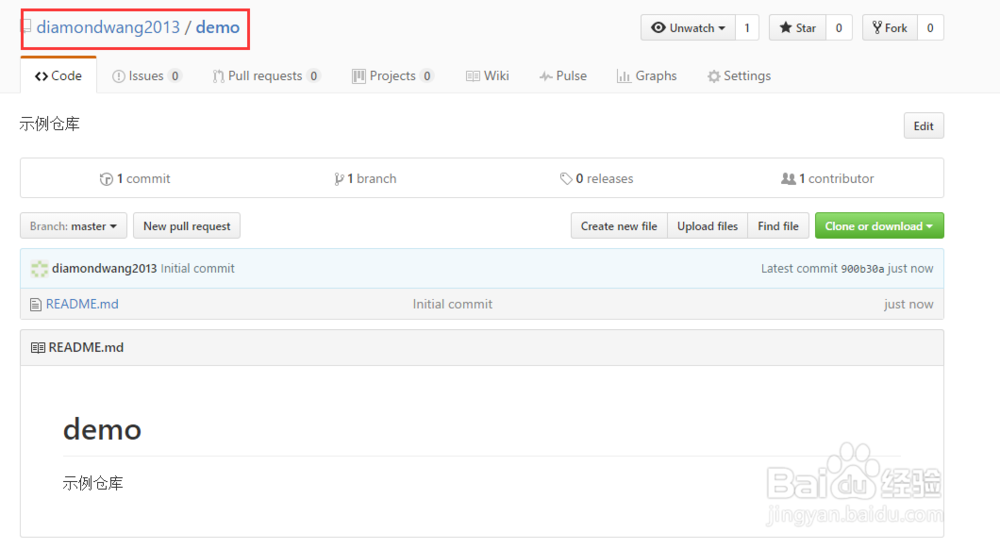Open the Projects tab

[x=393, y=76]
